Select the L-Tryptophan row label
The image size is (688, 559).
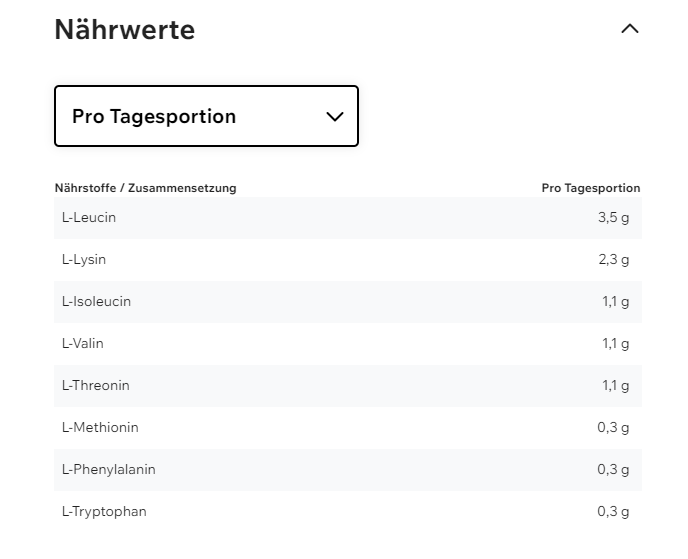pyautogui.click(x=104, y=511)
